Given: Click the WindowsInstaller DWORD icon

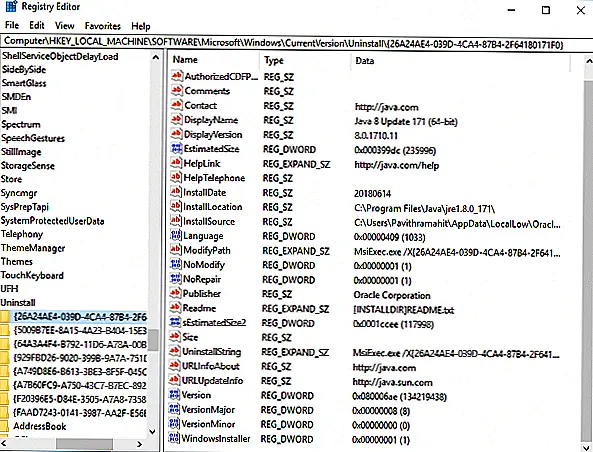Looking at the screenshot, I should coord(174,438).
